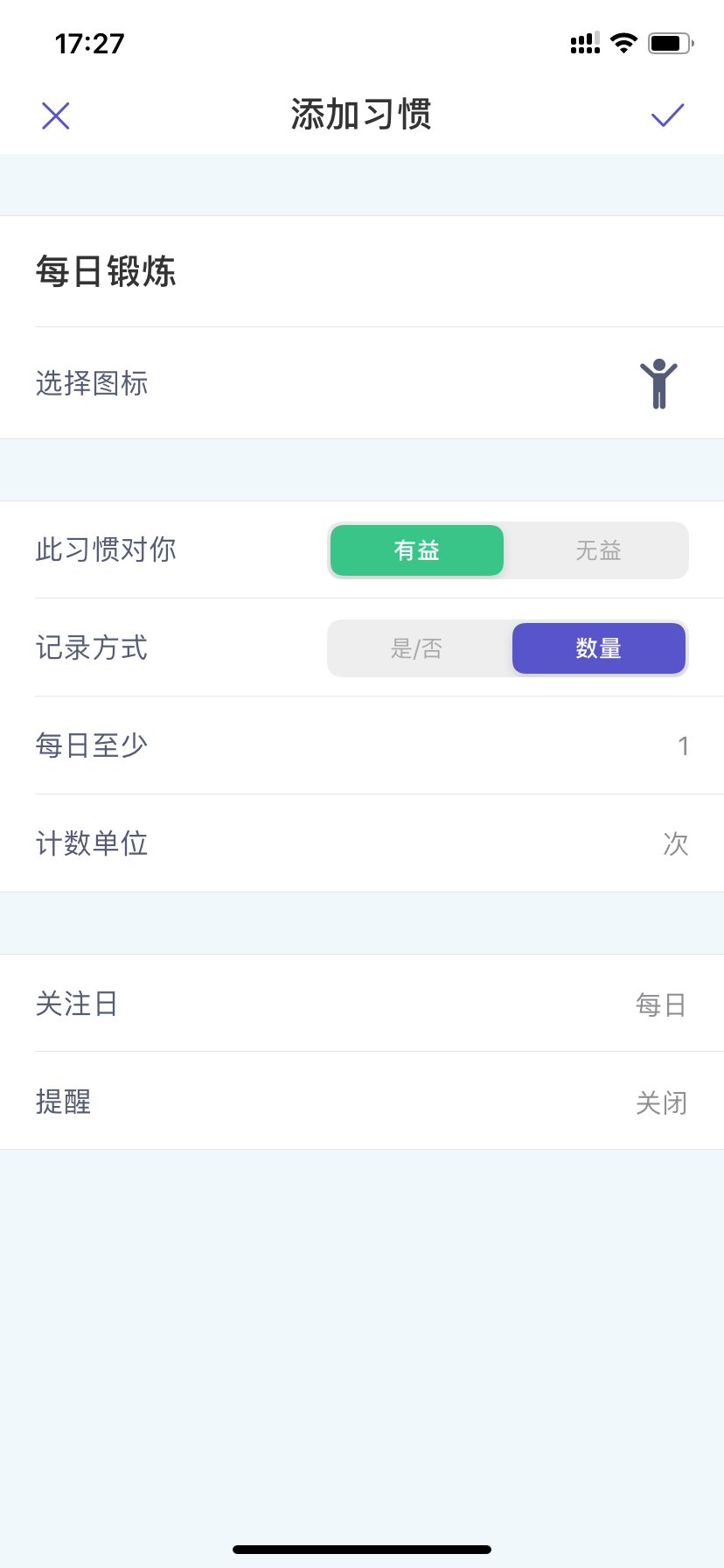Tap the battery status icon

pyautogui.click(x=671, y=43)
